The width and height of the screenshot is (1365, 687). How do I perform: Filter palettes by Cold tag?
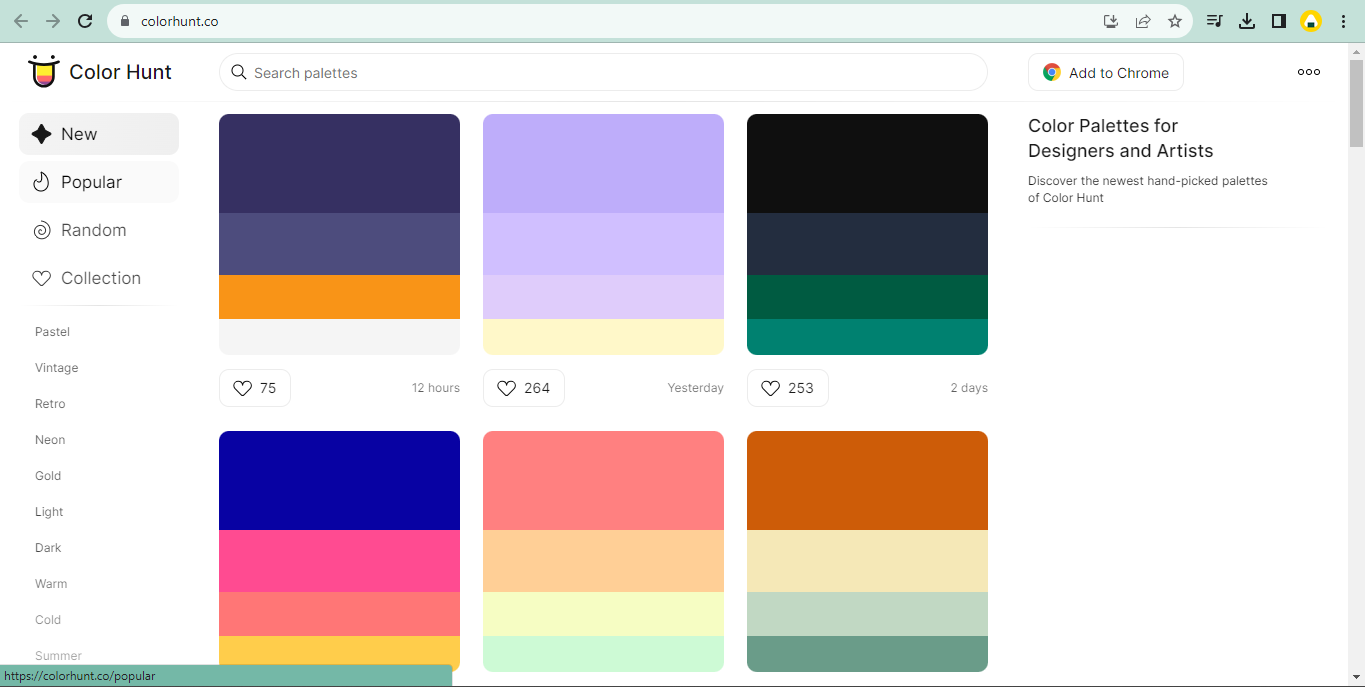point(48,620)
